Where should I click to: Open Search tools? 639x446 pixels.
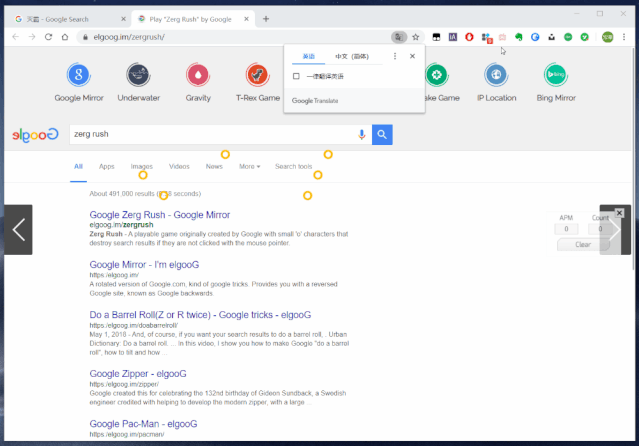click(293, 166)
